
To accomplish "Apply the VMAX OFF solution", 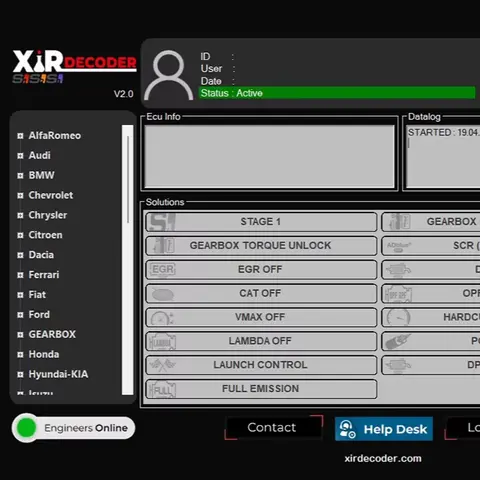I will tap(261, 317).
